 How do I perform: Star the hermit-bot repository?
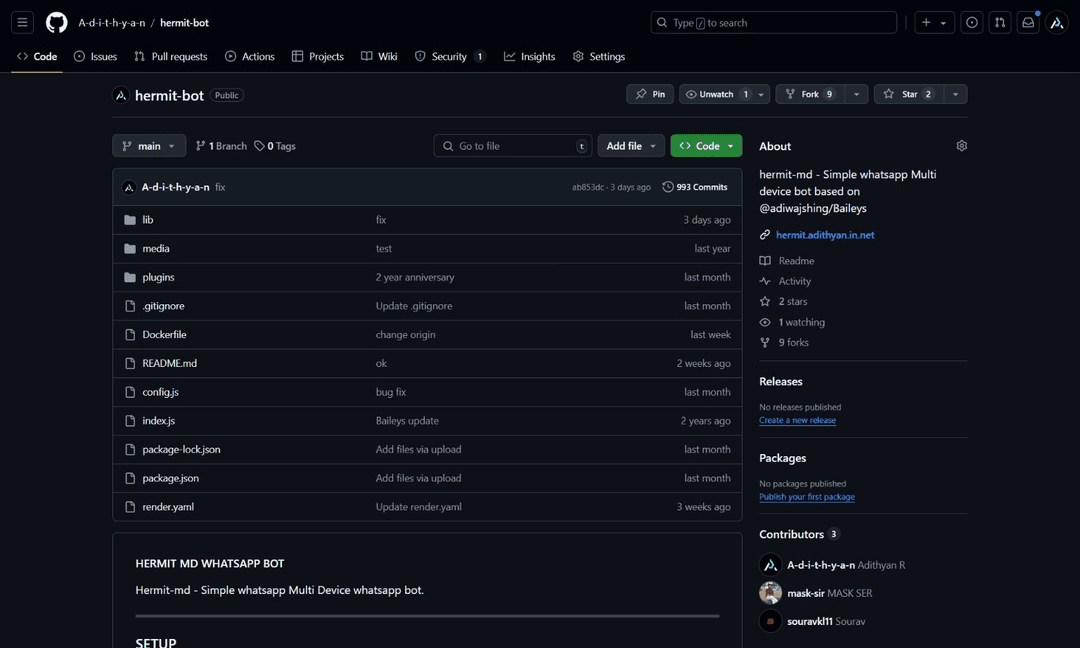click(908, 94)
